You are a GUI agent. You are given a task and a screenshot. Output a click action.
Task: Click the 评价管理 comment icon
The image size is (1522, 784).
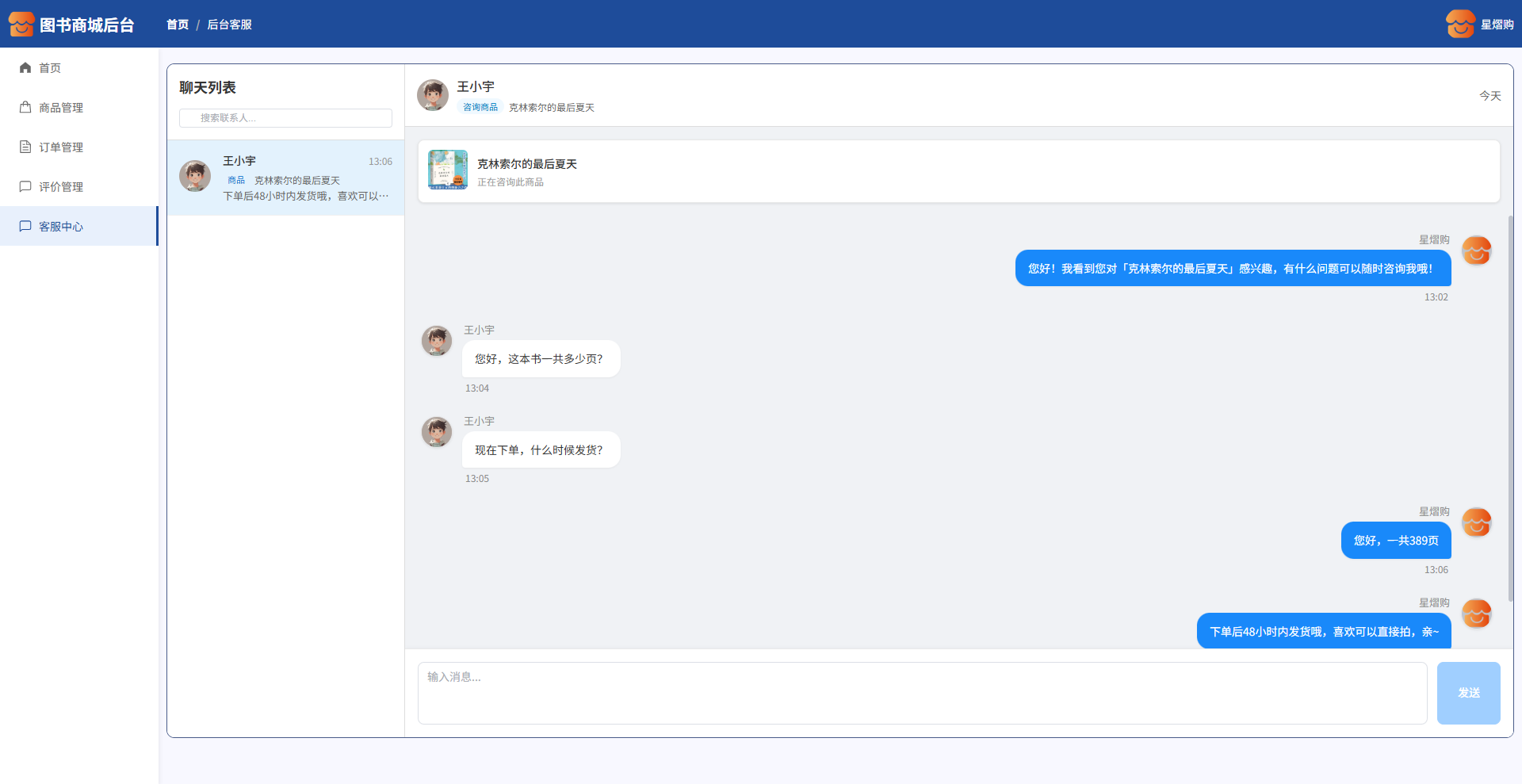(25, 187)
